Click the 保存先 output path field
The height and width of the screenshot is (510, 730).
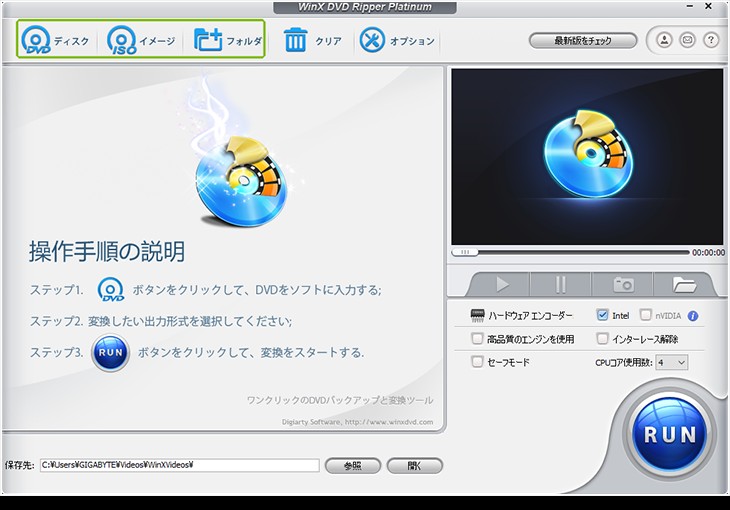coord(180,465)
